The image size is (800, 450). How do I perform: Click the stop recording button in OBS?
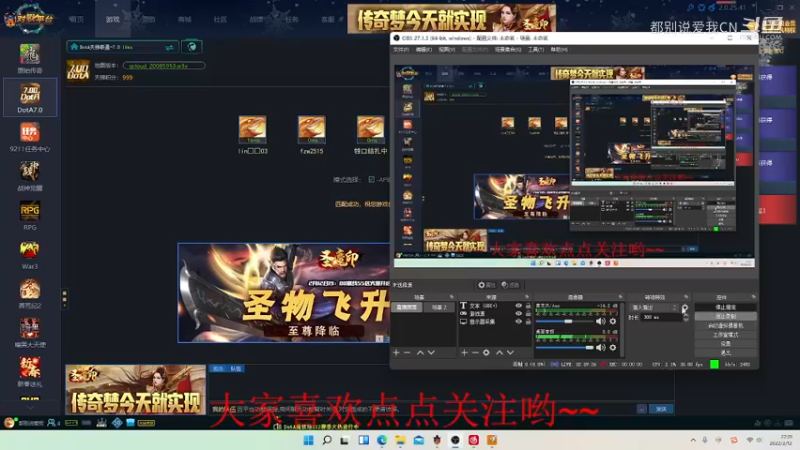pos(725,317)
